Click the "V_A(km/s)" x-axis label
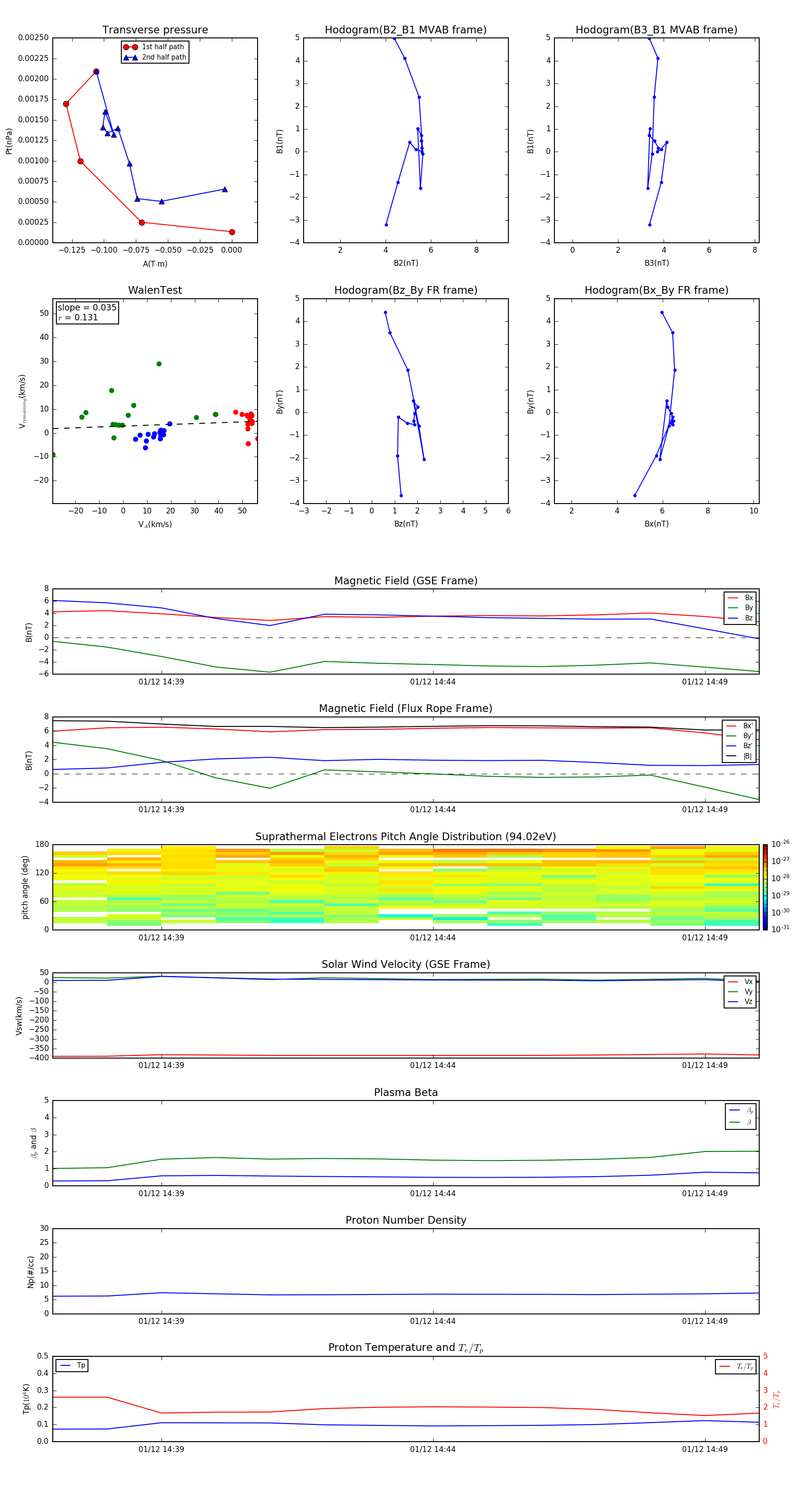The width and height of the screenshot is (812, 1489). click(x=155, y=524)
